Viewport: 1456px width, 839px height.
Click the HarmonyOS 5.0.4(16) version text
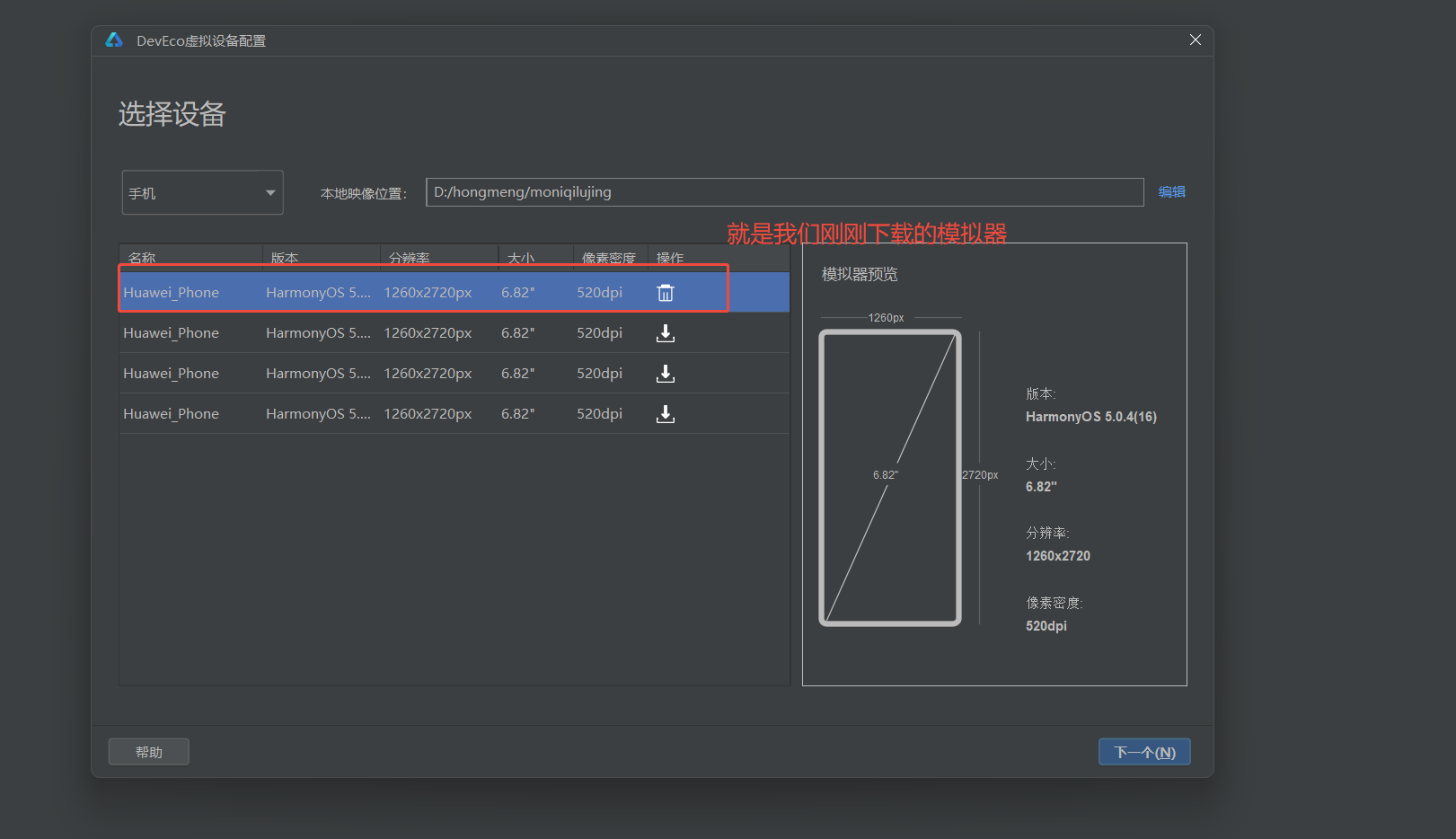1091,417
